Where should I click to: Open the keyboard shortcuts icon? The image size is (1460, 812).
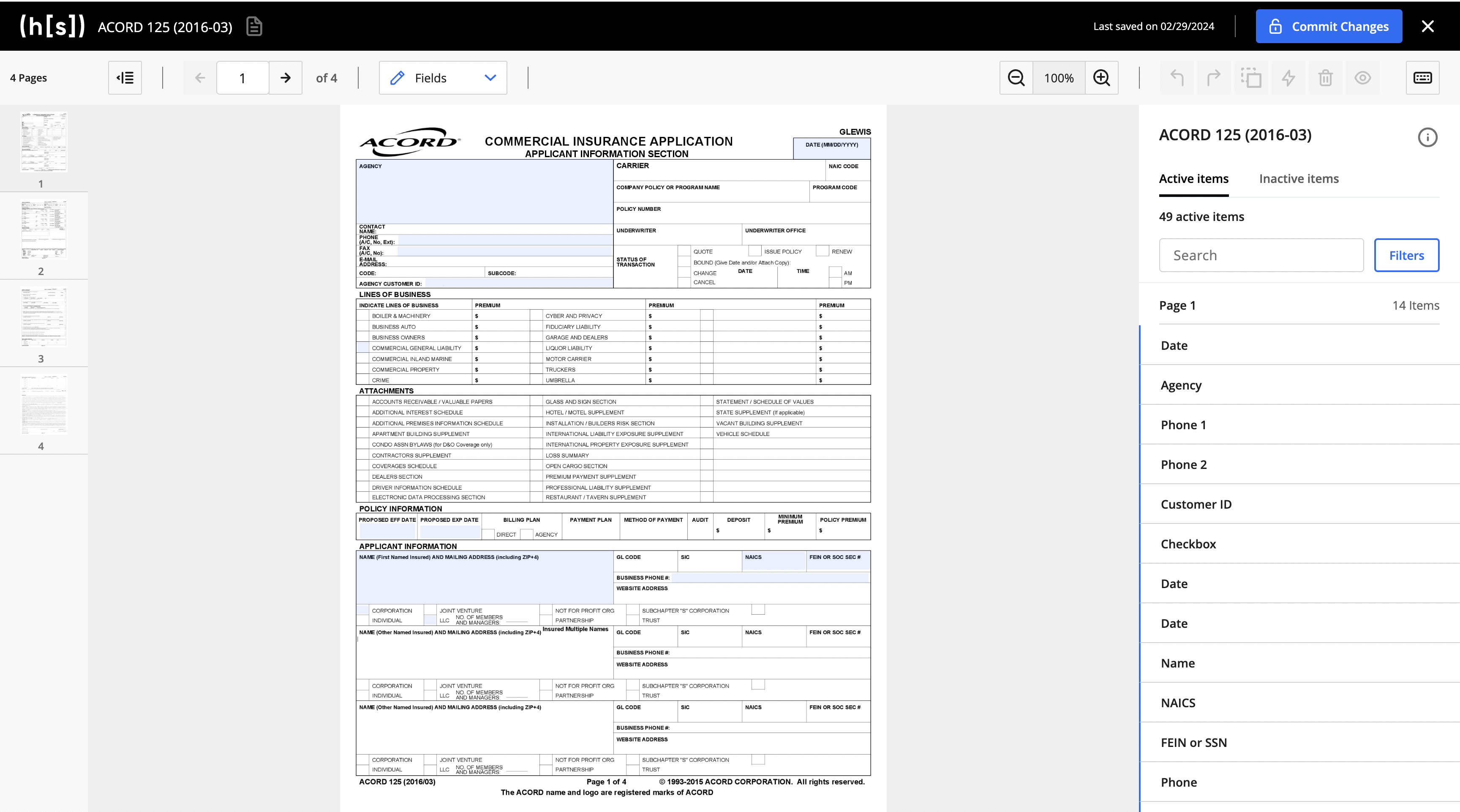coord(1422,78)
